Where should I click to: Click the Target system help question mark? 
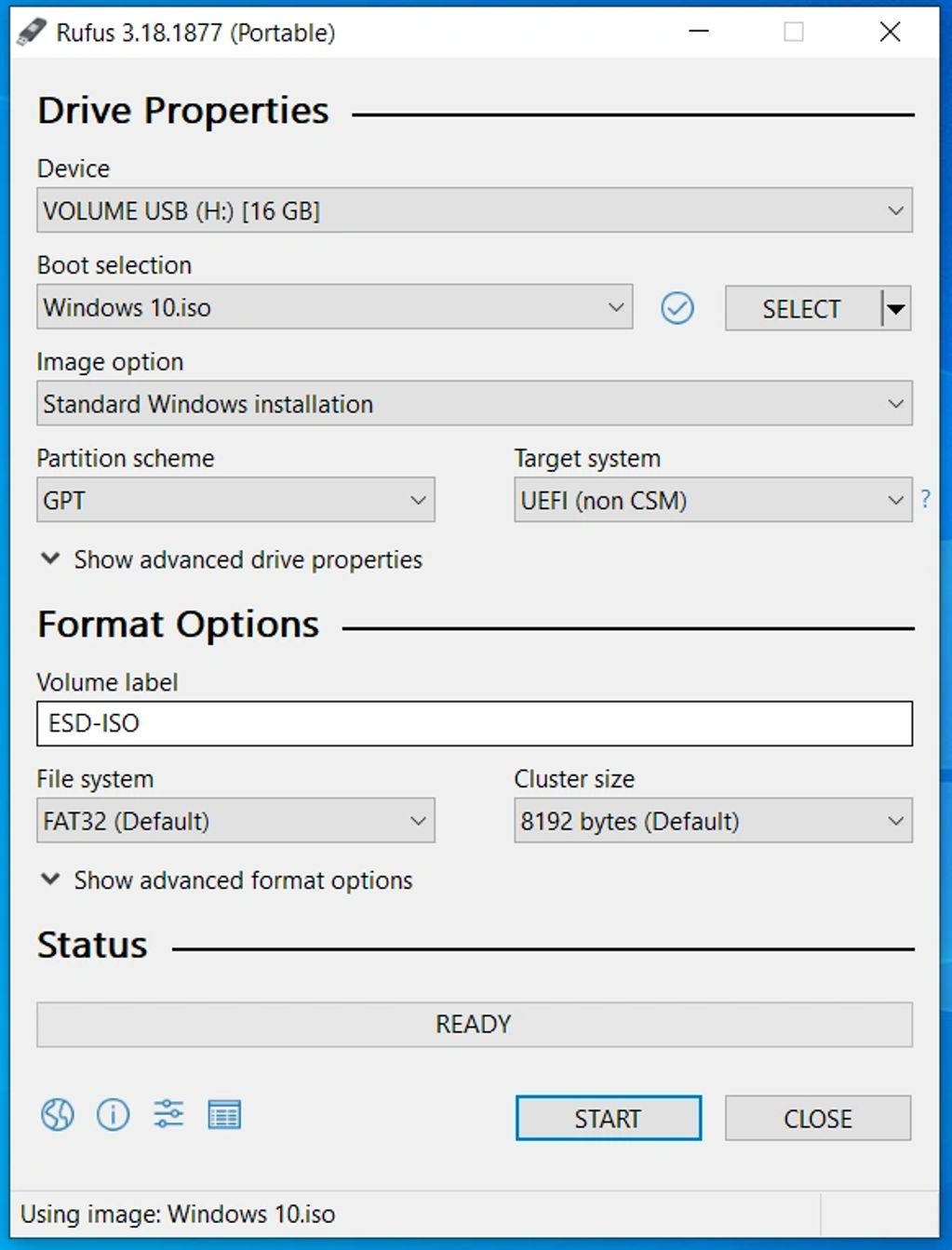coord(925,500)
